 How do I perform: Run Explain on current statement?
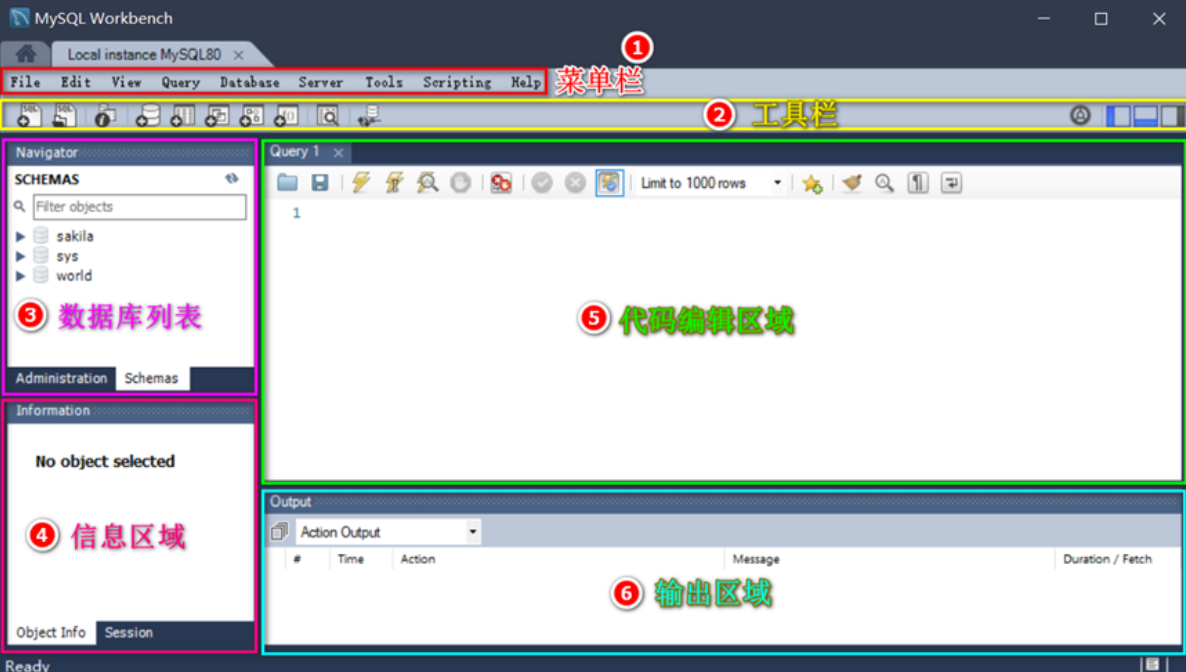(x=427, y=182)
